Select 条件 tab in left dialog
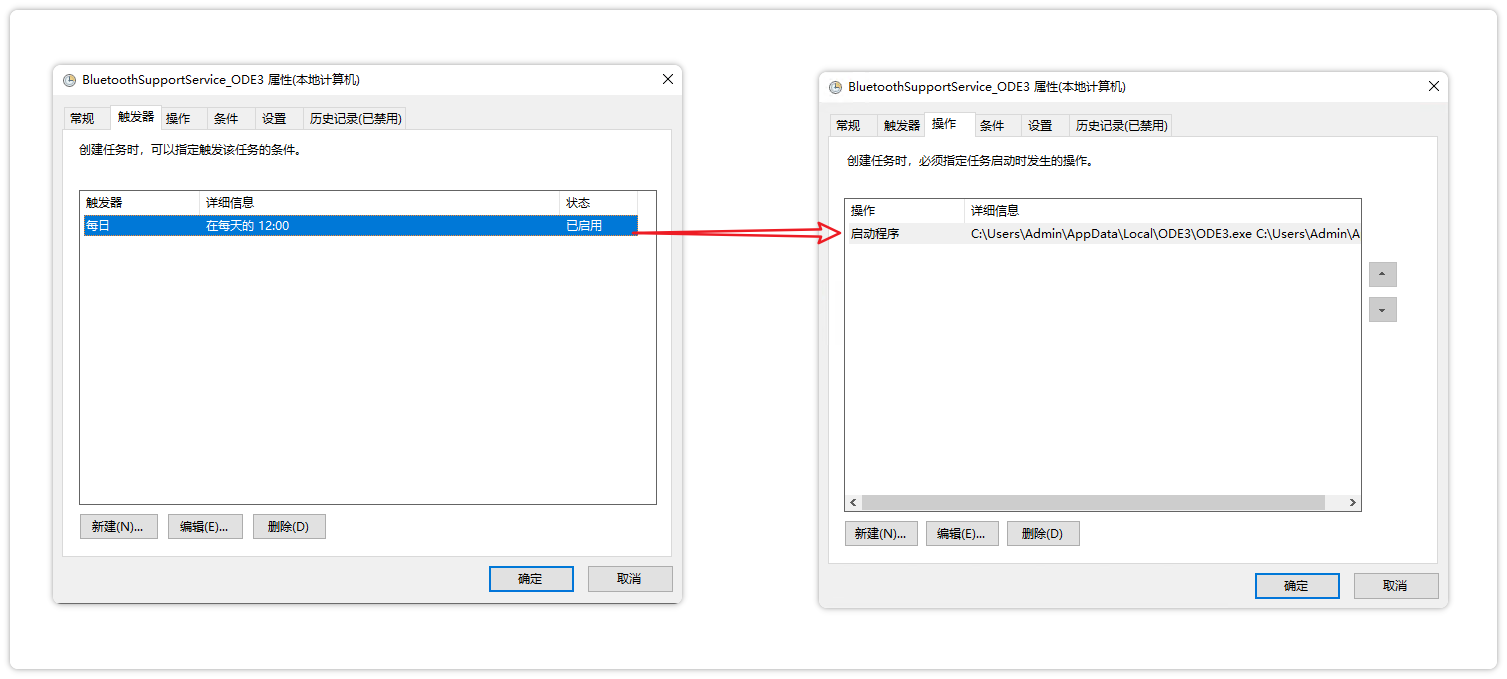Viewport: 1507px width, 679px height. point(226,119)
